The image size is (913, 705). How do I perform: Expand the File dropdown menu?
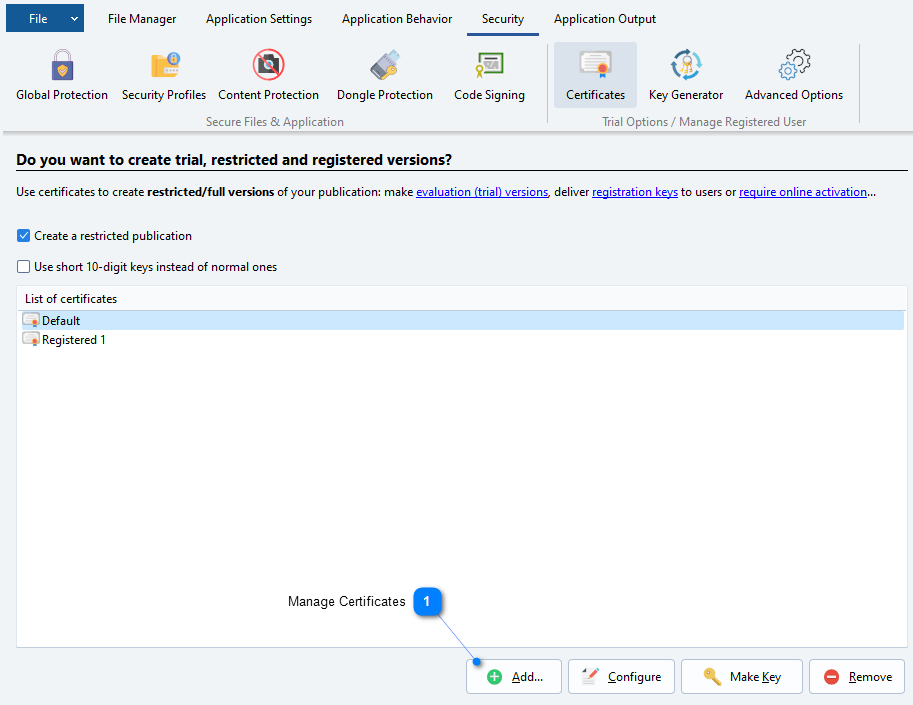point(74,19)
